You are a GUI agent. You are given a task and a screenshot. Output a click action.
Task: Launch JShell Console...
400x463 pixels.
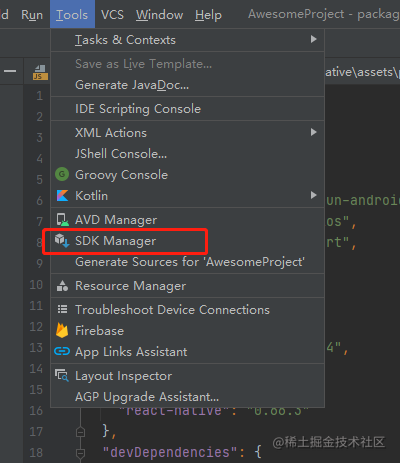click(x=187, y=154)
